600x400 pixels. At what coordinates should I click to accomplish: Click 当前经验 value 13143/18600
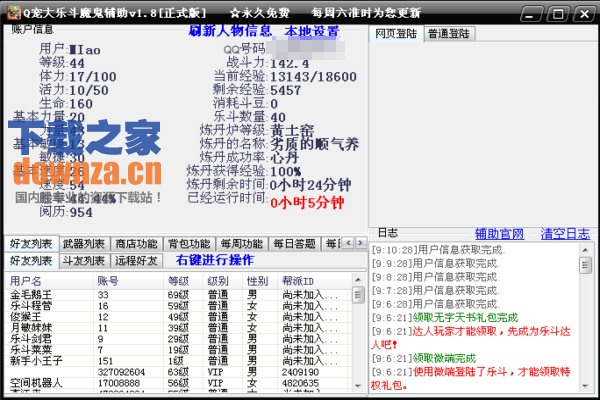pos(313,77)
